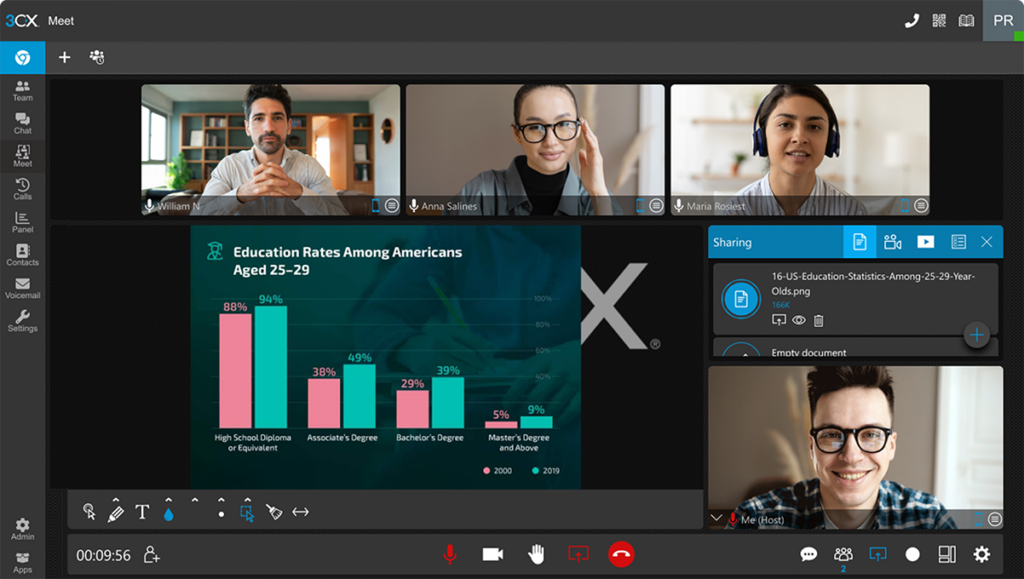
Task: Open menu on Anna Salines video tile
Action: coord(656,205)
